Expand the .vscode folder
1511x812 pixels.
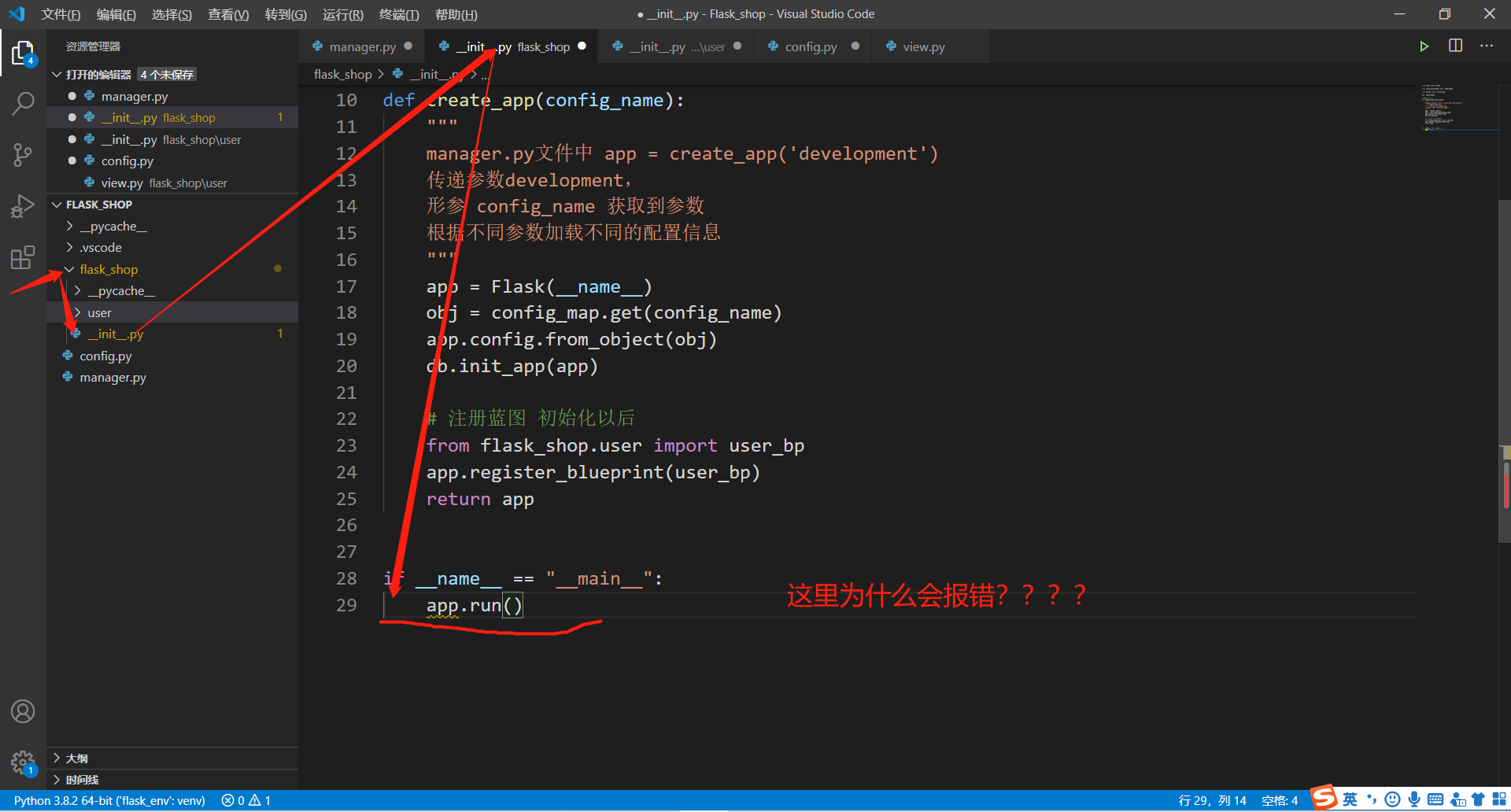click(69, 248)
